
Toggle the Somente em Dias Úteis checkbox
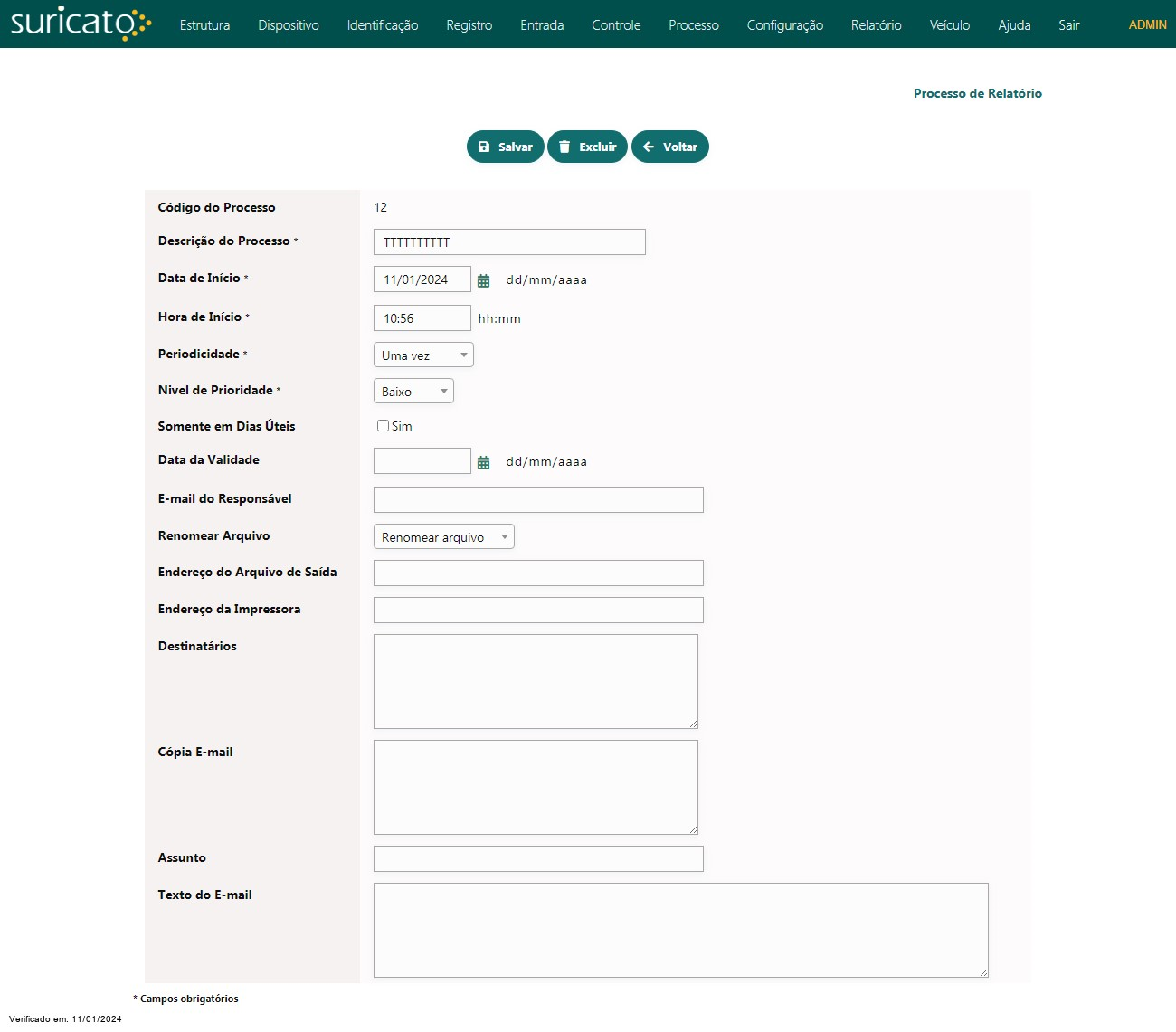[x=384, y=426]
